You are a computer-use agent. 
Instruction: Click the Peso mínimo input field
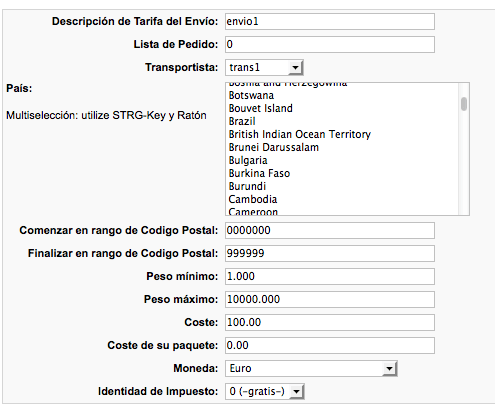(x=330, y=277)
